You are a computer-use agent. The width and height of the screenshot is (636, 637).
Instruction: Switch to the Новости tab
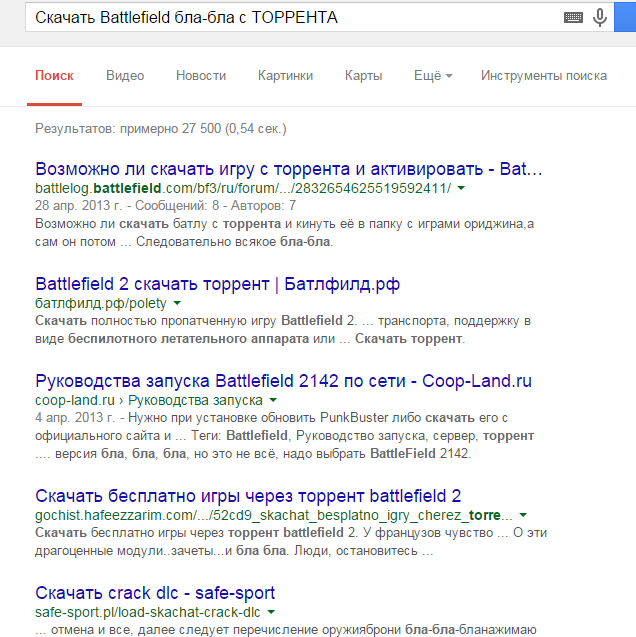click(201, 76)
